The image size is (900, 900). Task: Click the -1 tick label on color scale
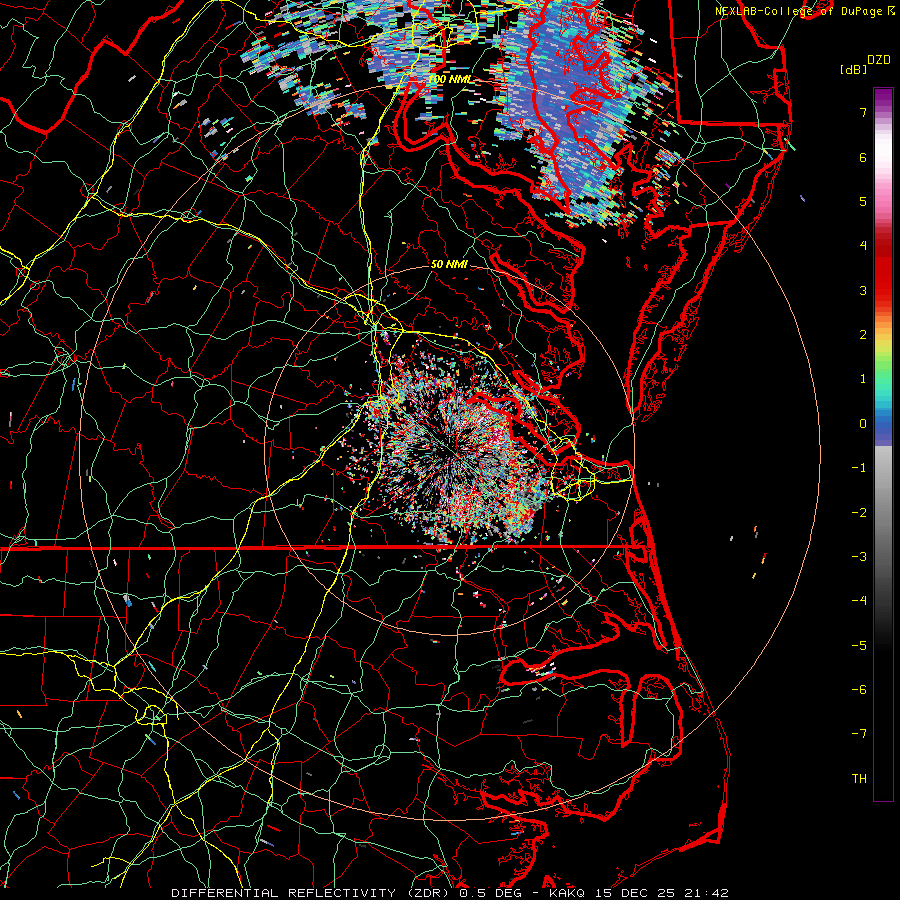859,468
